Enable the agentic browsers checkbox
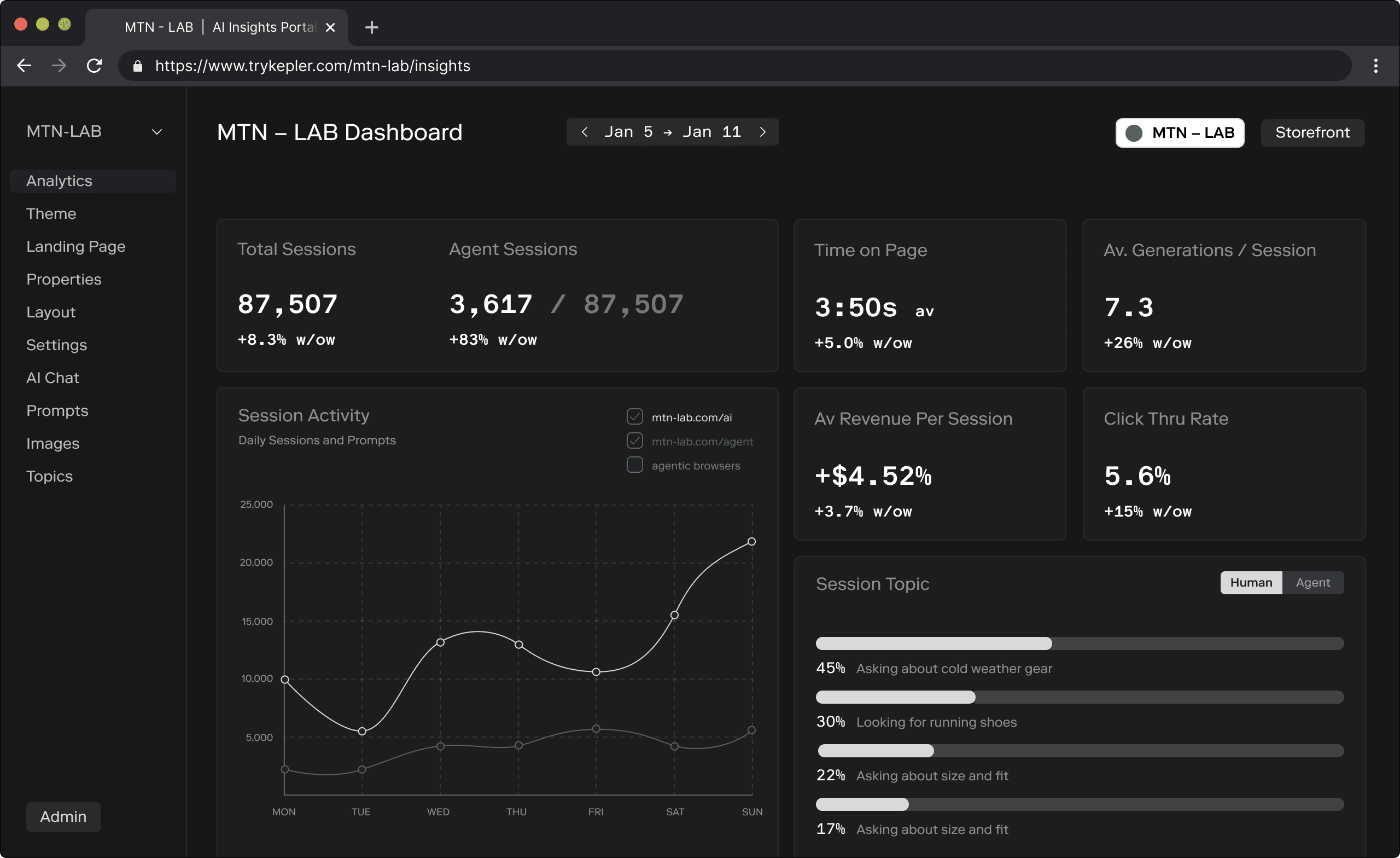This screenshot has height=858, width=1400. pos(635,465)
